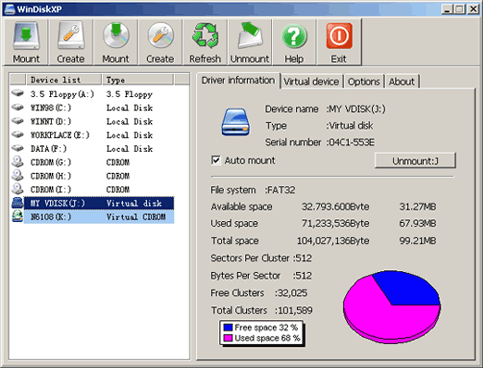Viewport: 483px width, 368px height.
Task: Click the Device list column header
Action: (64, 80)
